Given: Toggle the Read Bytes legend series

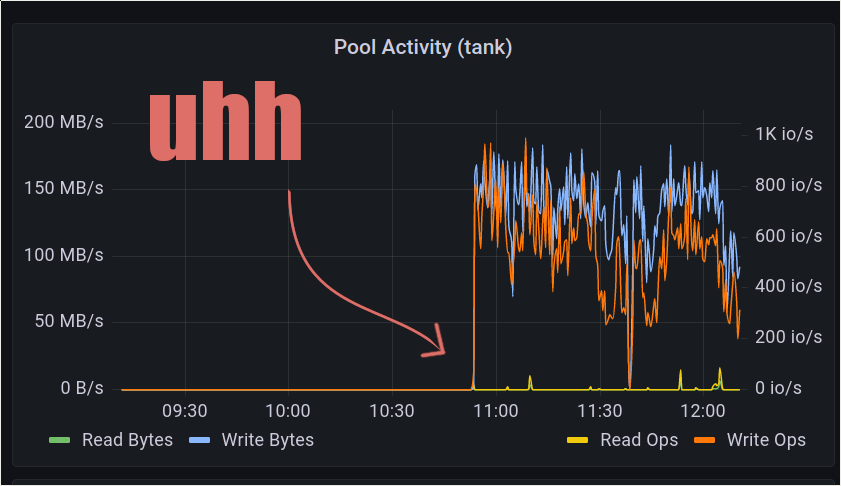Looking at the screenshot, I should point(127,440).
